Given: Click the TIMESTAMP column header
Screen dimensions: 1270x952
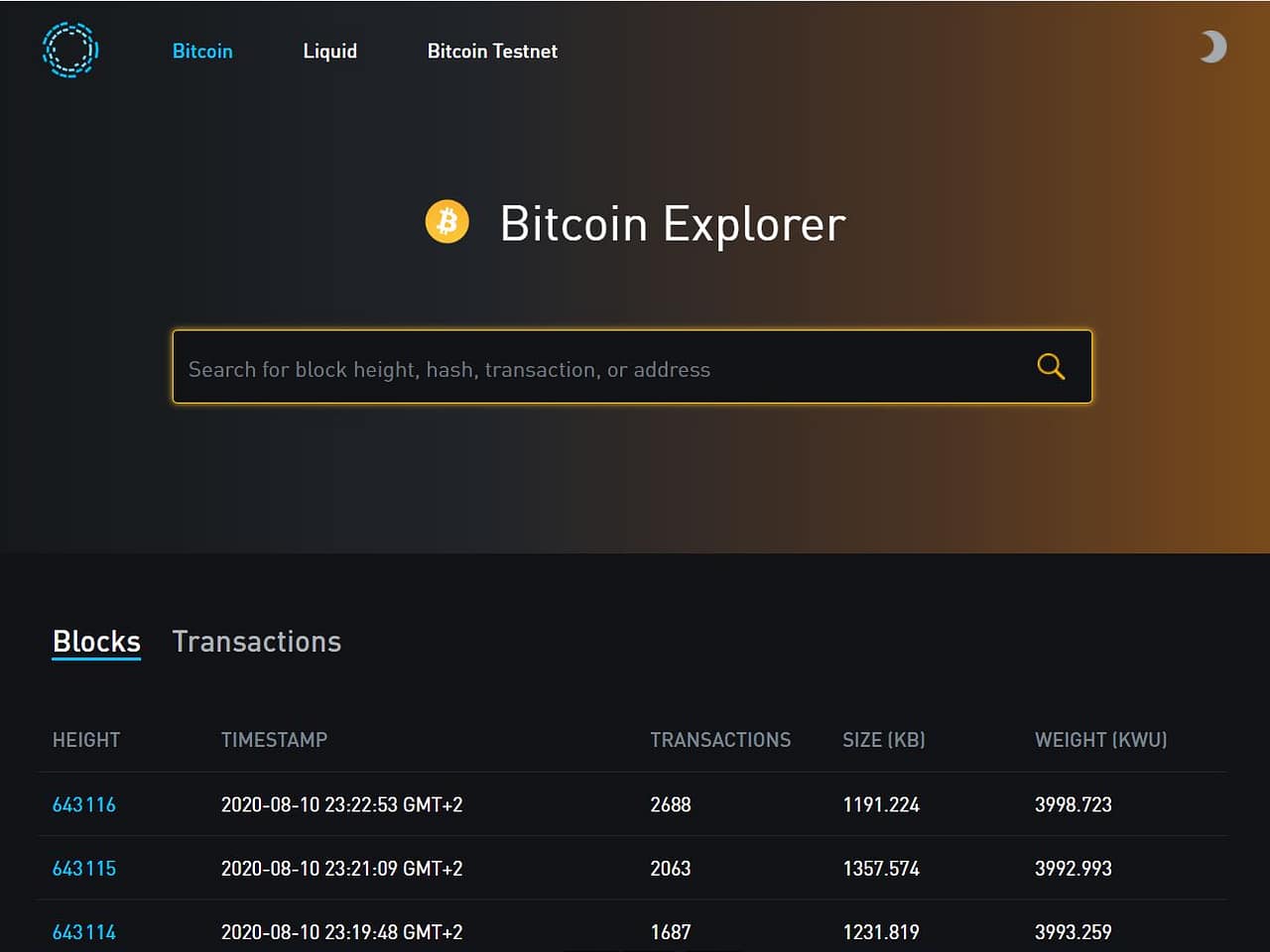Looking at the screenshot, I should pos(274,740).
